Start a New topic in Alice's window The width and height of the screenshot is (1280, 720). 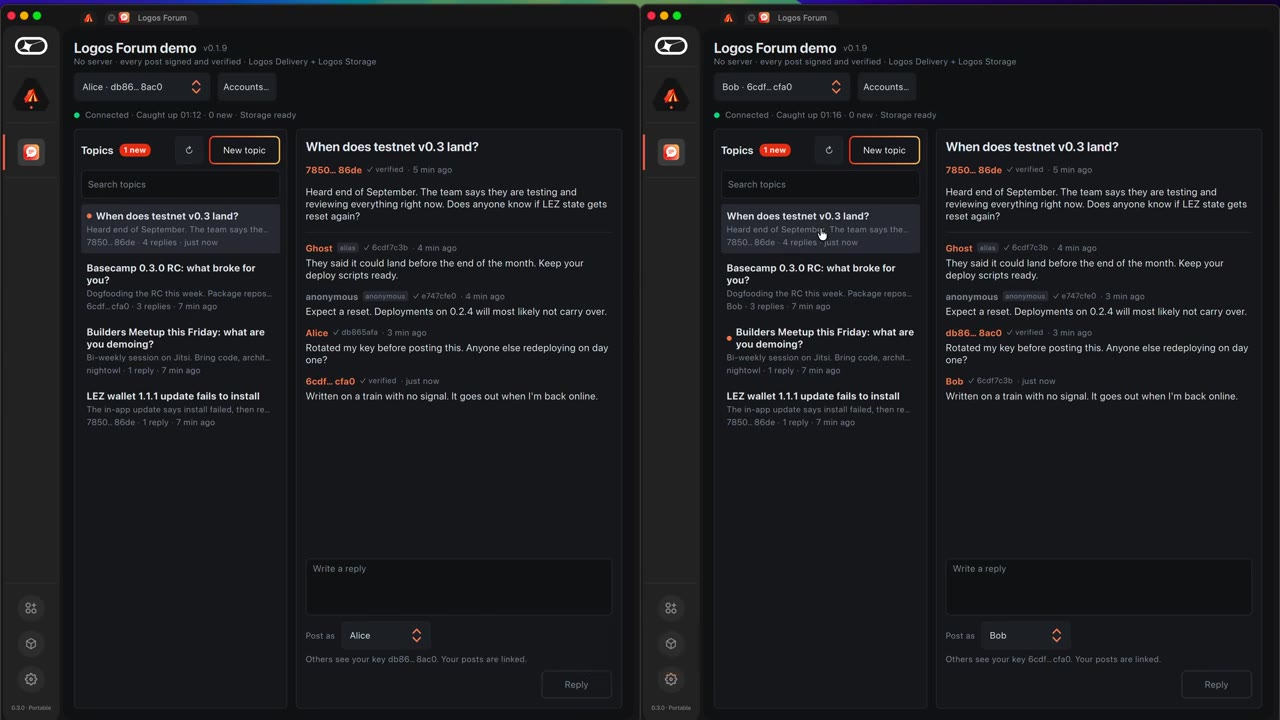pos(244,150)
